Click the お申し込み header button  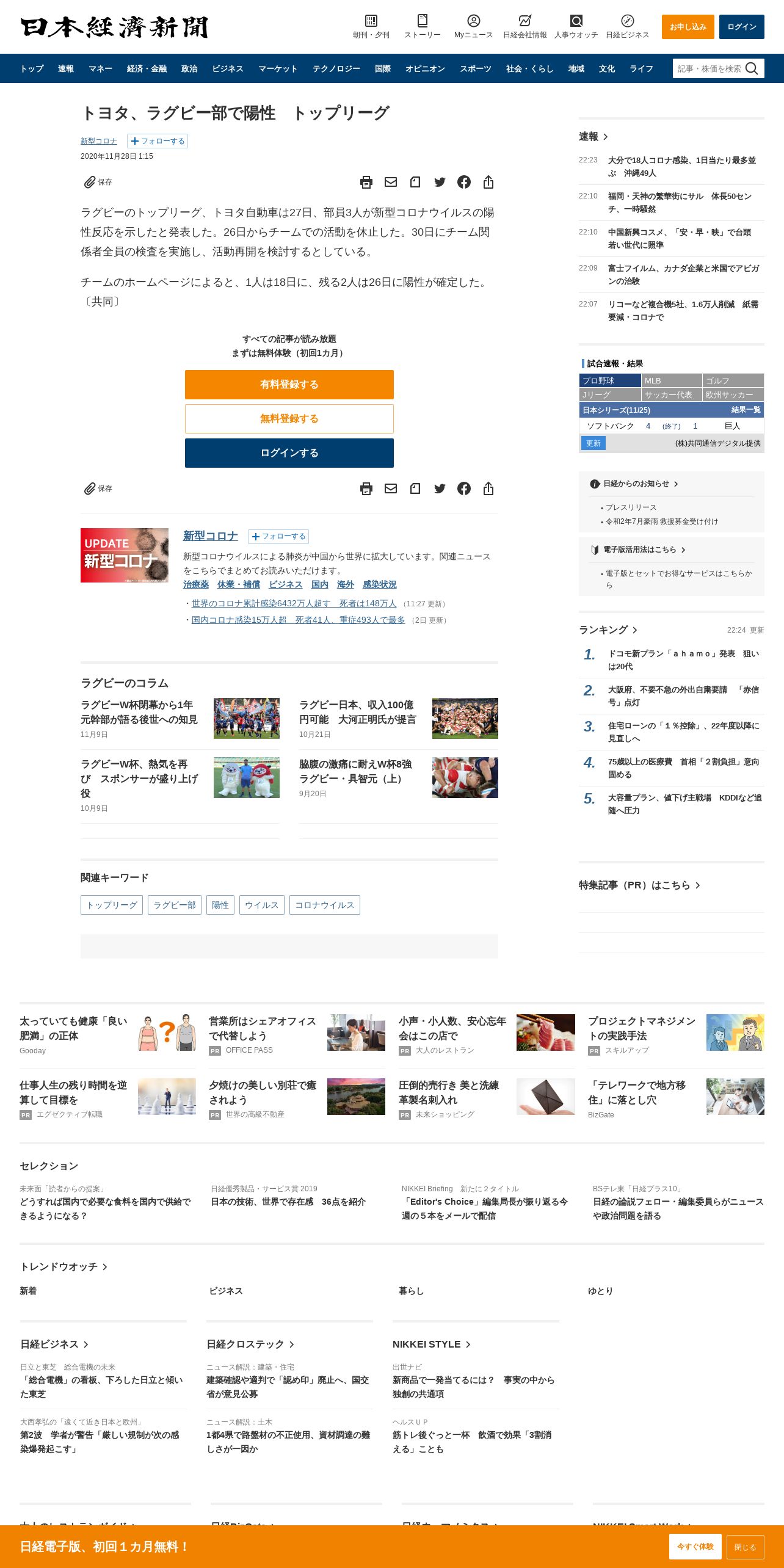click(x=688, y=27)
